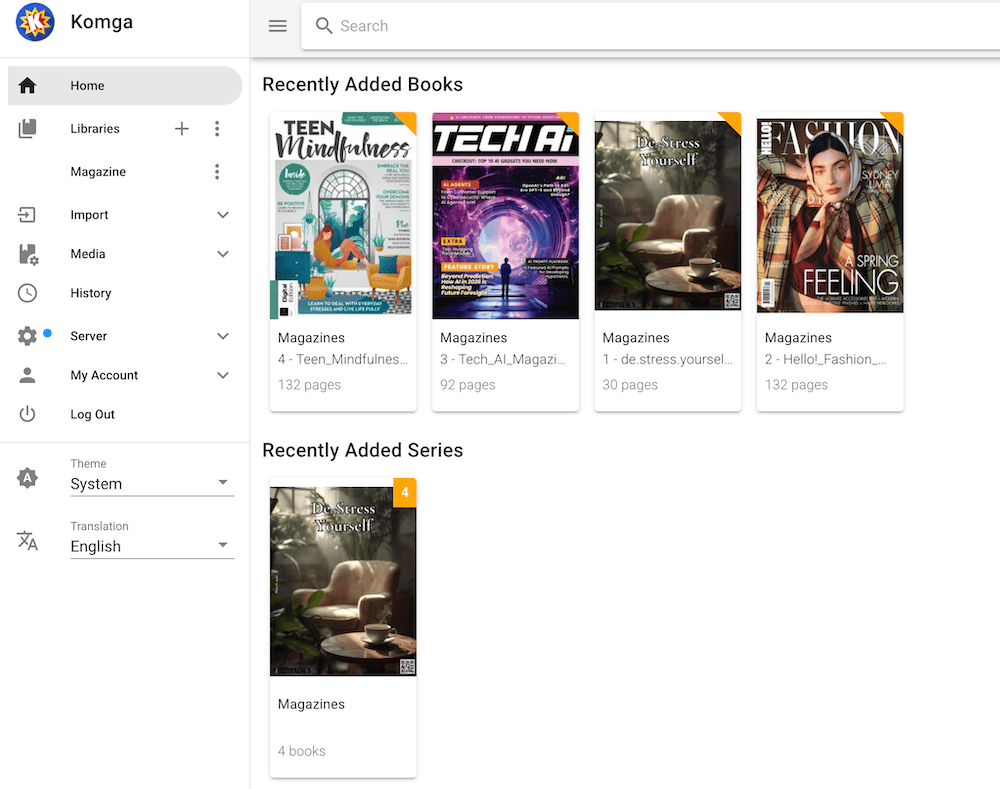
Task: Expand the Server section chevron
Action: pyautogui.click(x=222, y=335)
